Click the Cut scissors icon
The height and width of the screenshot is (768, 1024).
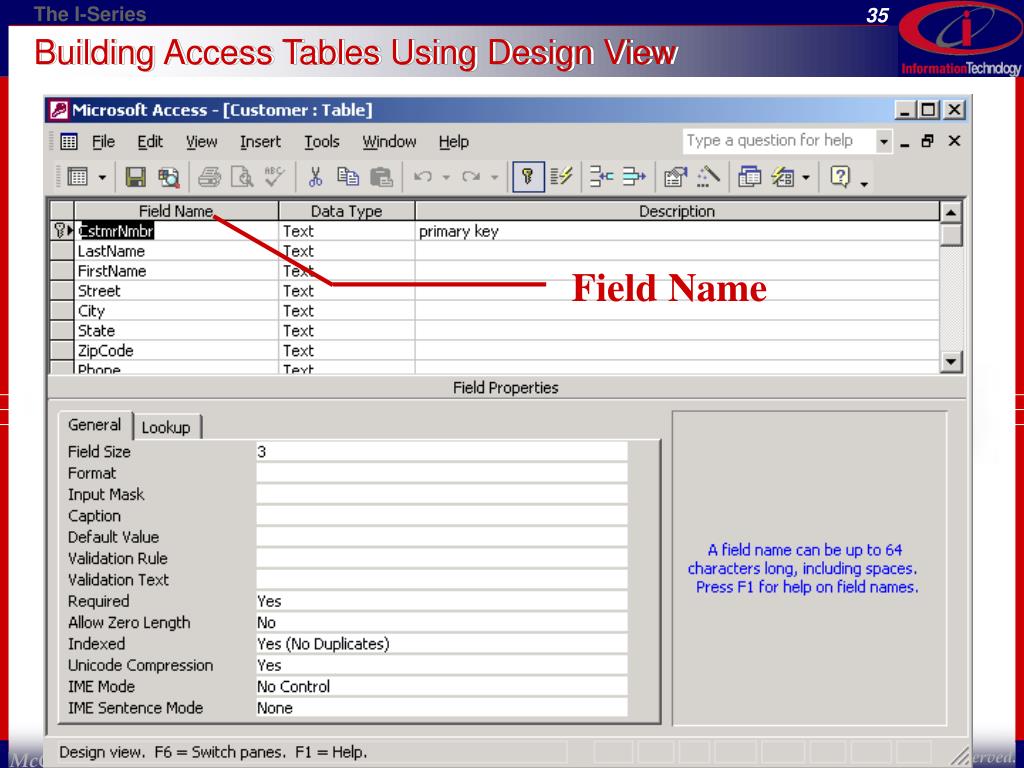pos(315,176)
